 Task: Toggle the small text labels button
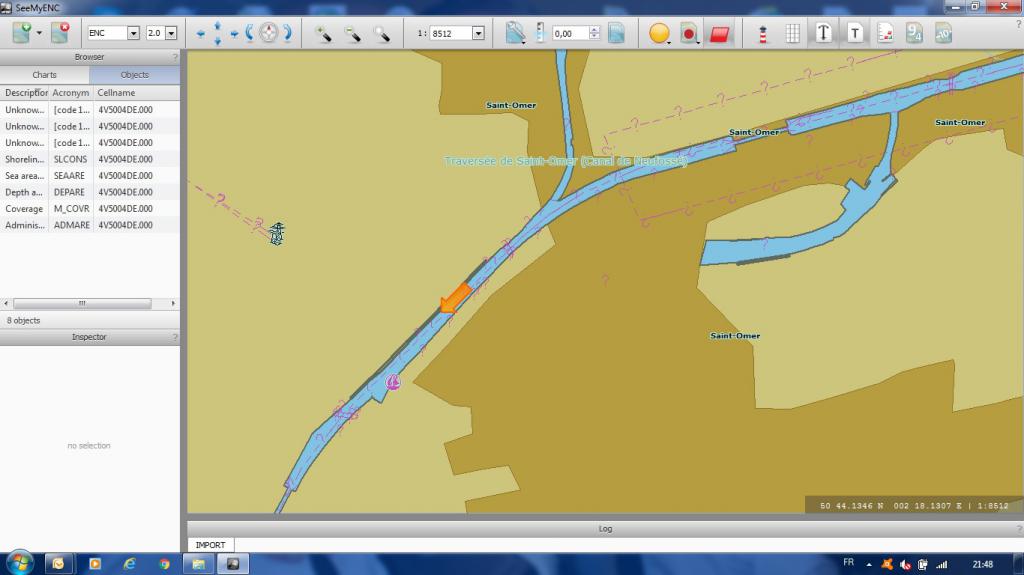click(x=855, y=33)
